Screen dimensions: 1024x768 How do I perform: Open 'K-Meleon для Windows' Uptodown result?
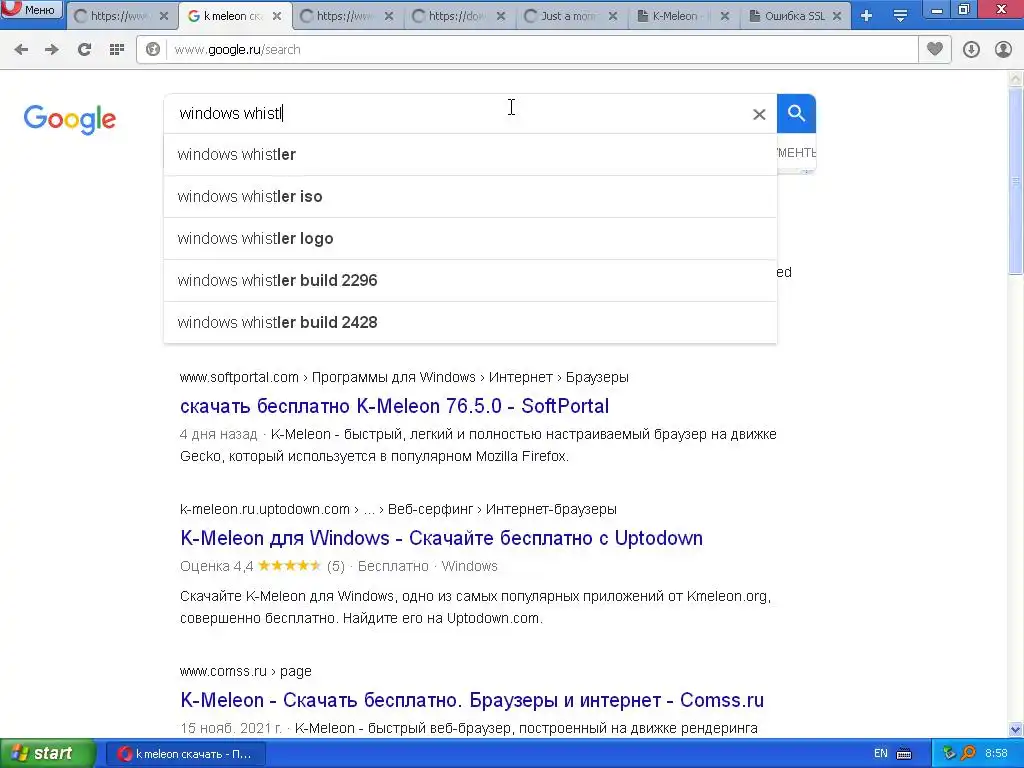441,538
